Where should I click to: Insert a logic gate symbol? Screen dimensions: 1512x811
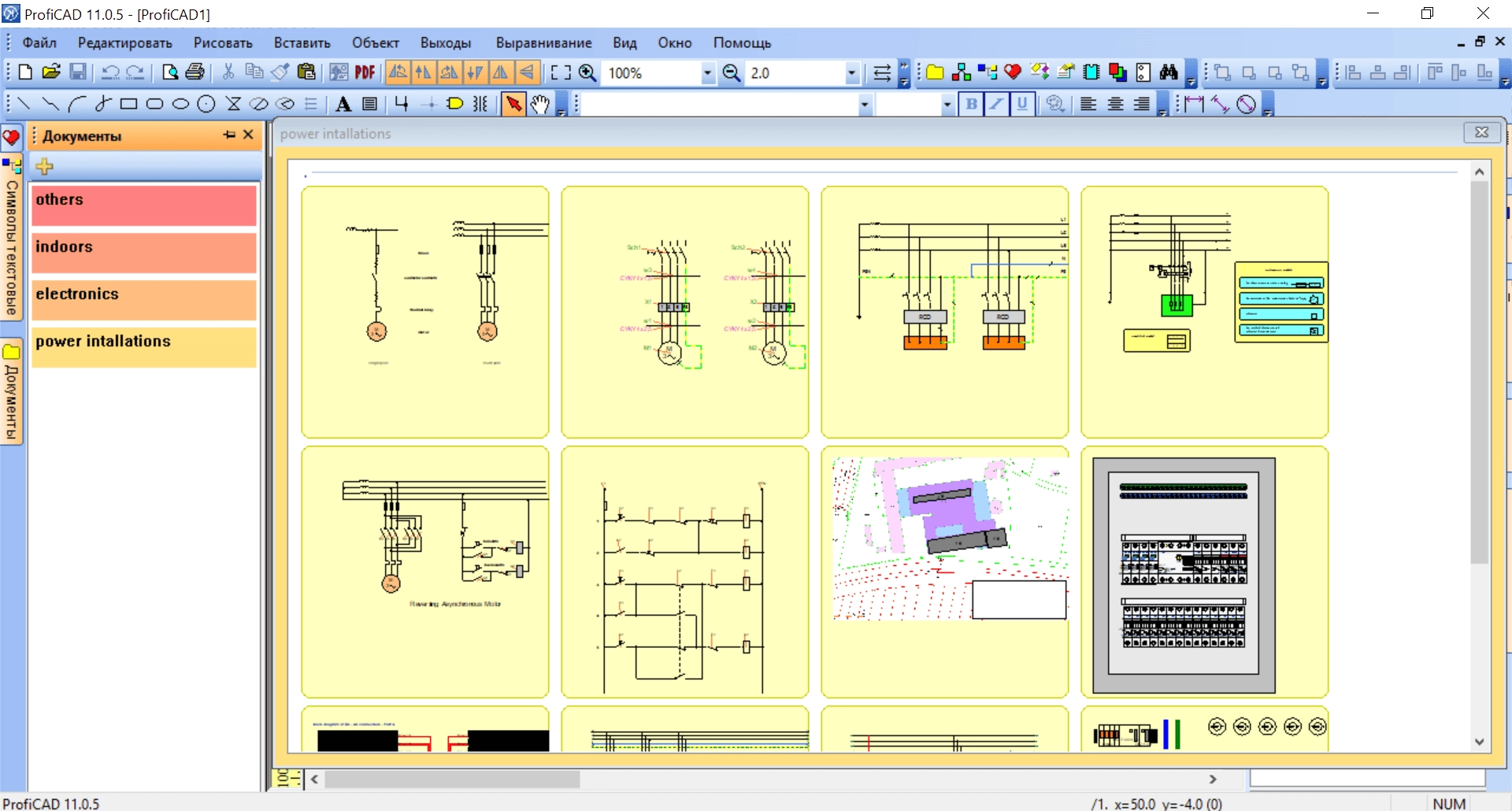point(454,104)
